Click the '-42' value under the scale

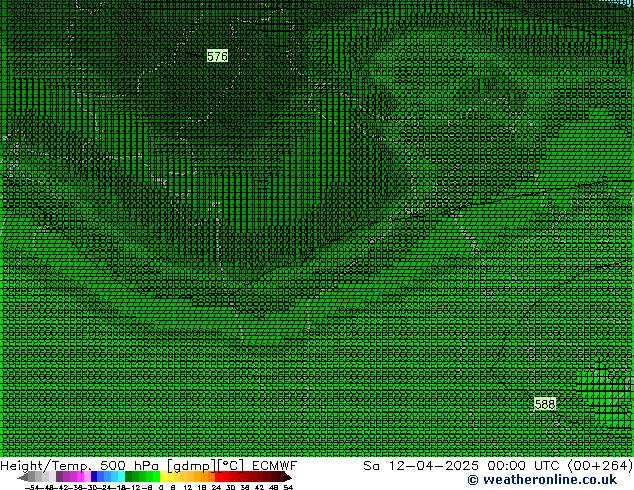click(x=62, y=487)
